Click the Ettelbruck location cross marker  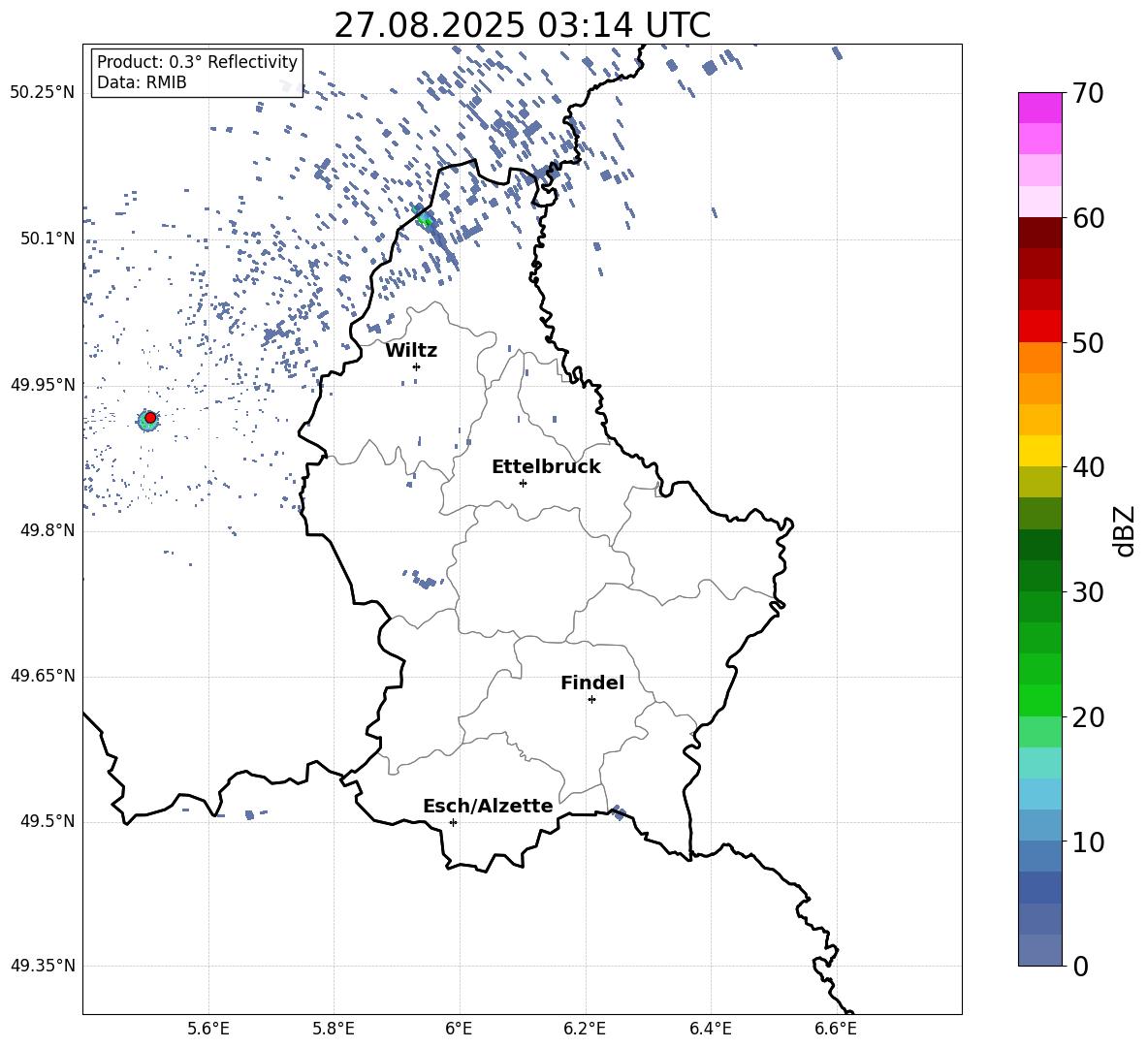[523, 483]
